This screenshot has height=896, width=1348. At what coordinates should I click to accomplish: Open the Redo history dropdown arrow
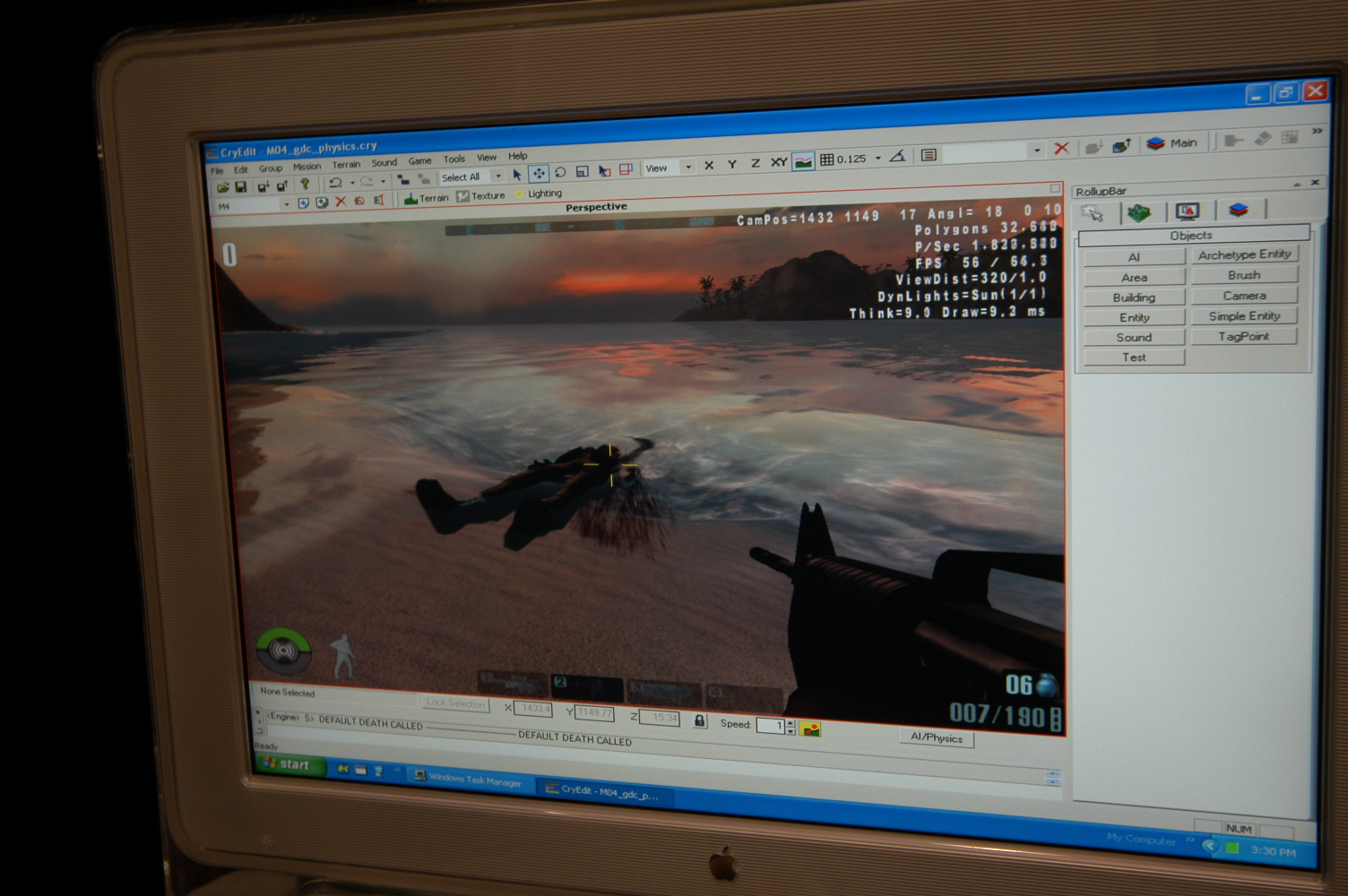coord(383,181)
